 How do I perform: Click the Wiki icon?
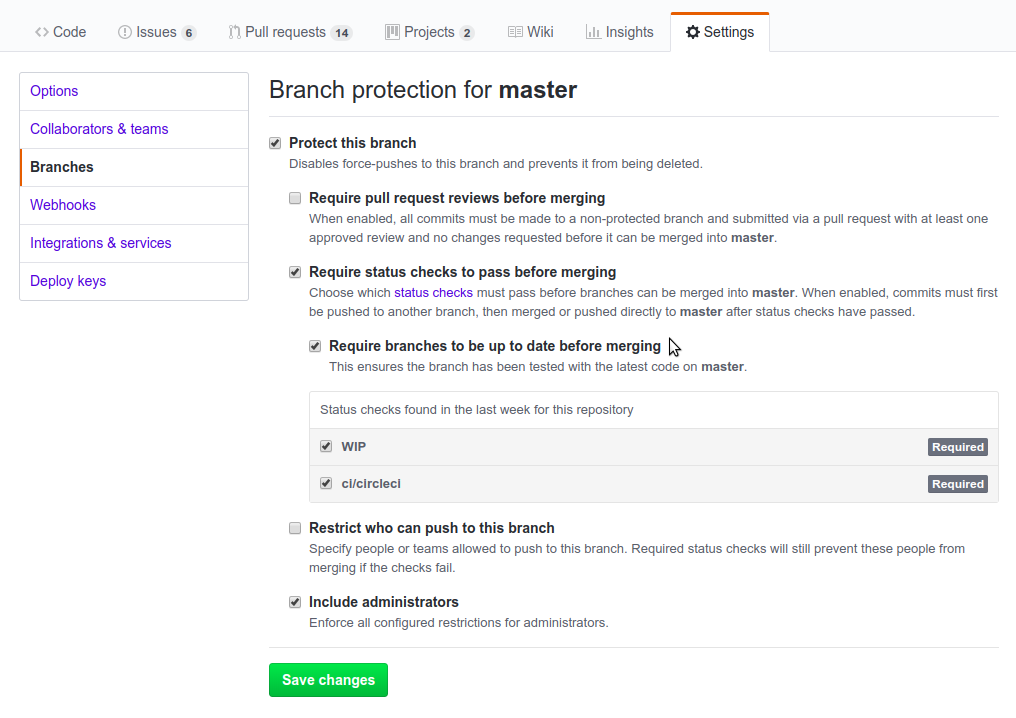[515, 31]
